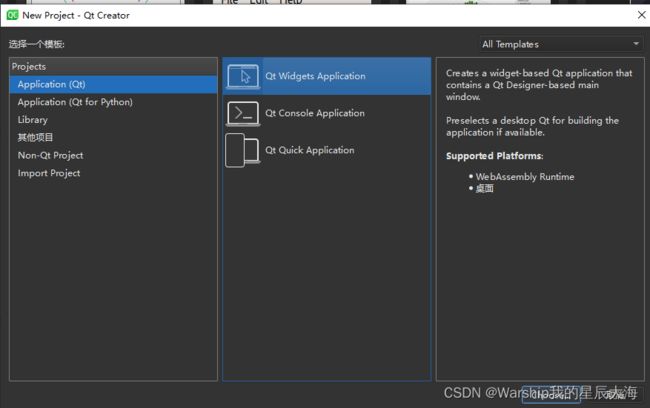Select the Non-Qt Project category
650x408 pixels.
pos(113,155)
